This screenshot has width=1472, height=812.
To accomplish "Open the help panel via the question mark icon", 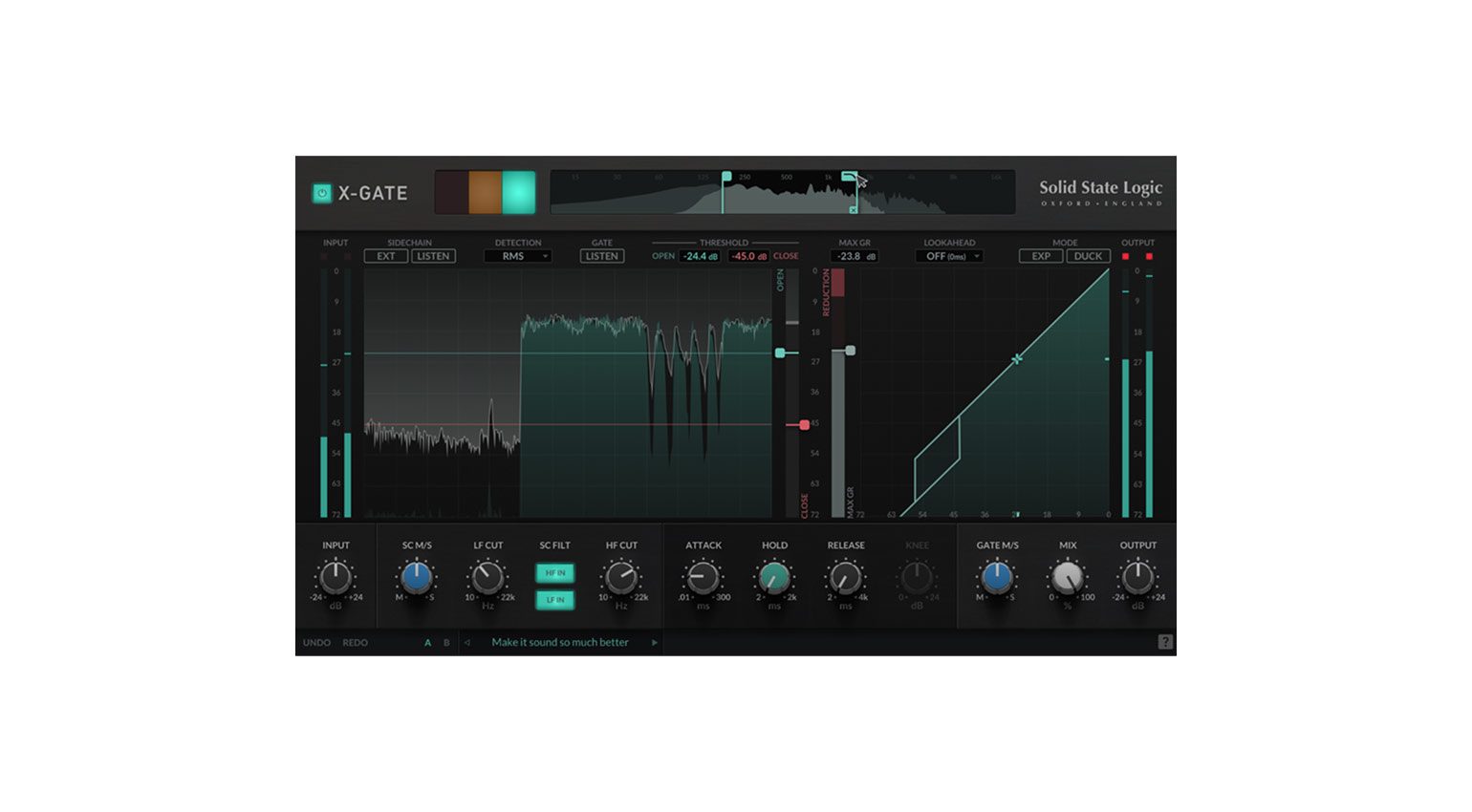I will [x=1165, y=641].
